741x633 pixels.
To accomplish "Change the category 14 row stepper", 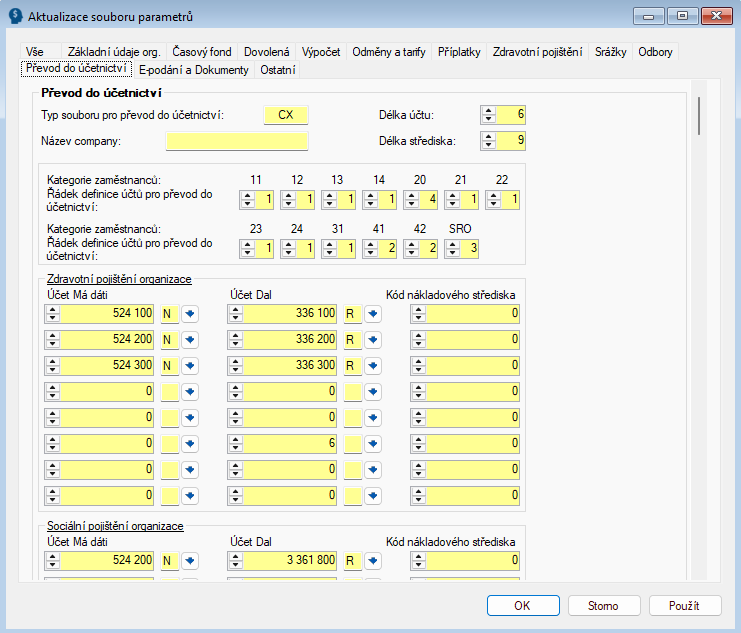I will pos(370,199).
